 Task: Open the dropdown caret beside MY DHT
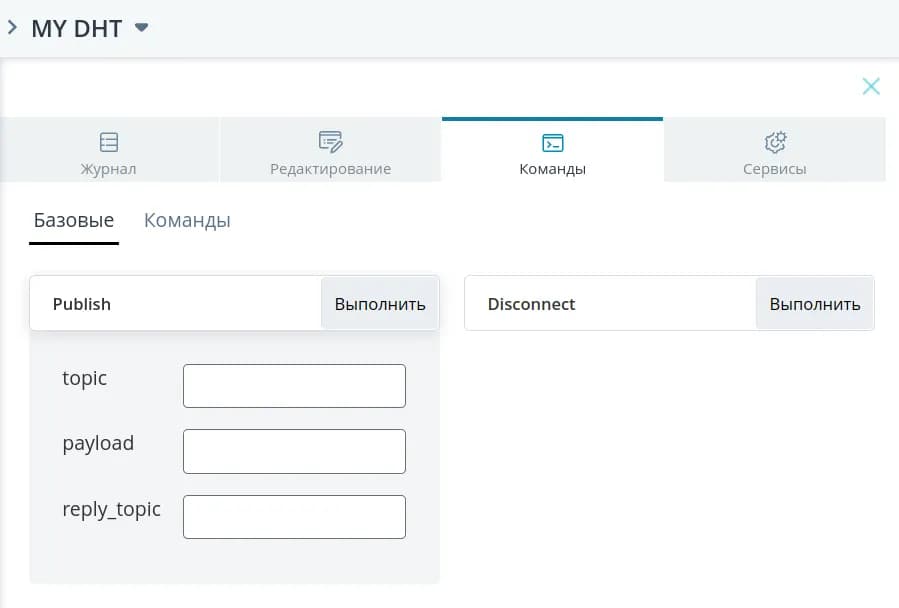[x=142, y=28]
